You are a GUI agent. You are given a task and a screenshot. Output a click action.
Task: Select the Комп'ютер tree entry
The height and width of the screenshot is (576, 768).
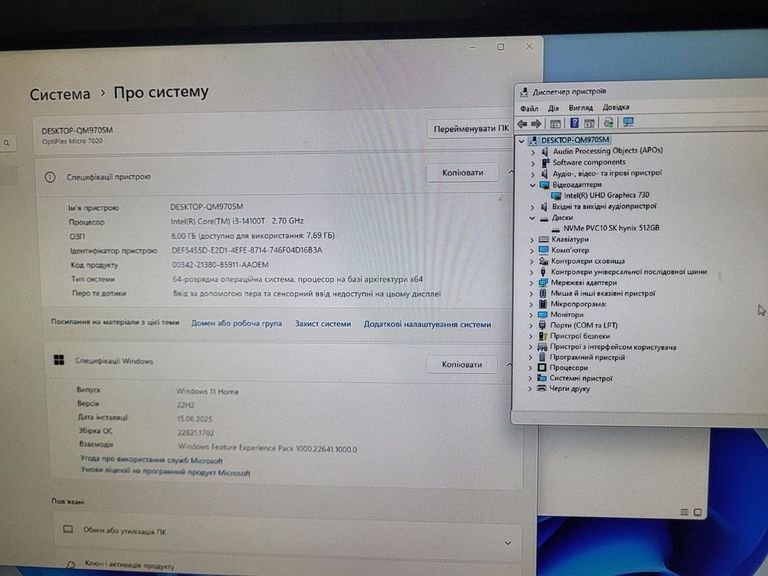(x=570, y=250)
